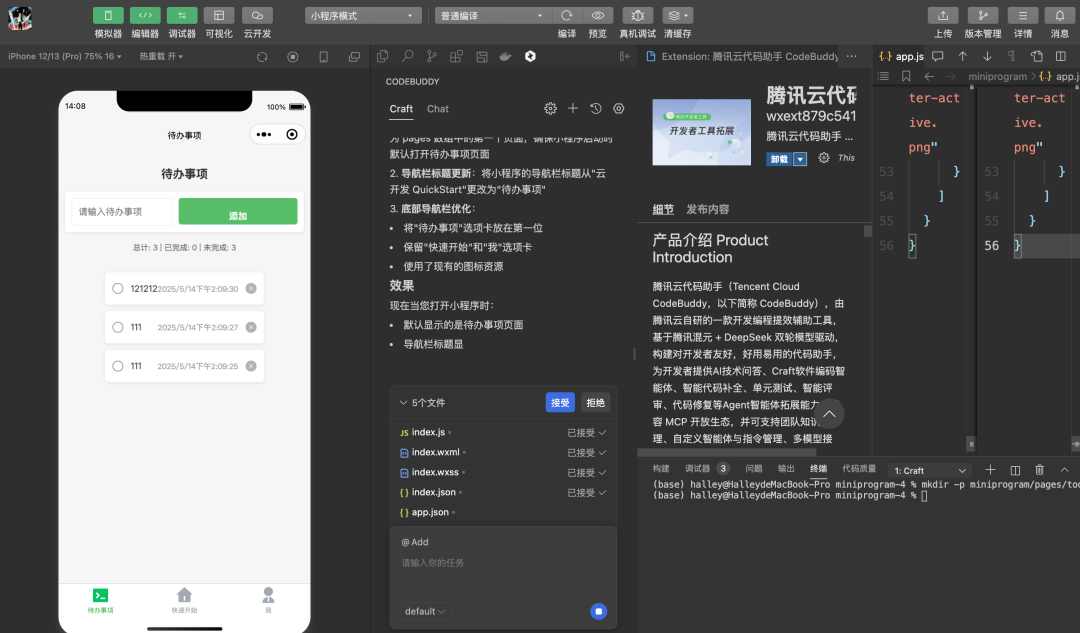
Task: Click the 拒绝 reject button
Action: 595,402
